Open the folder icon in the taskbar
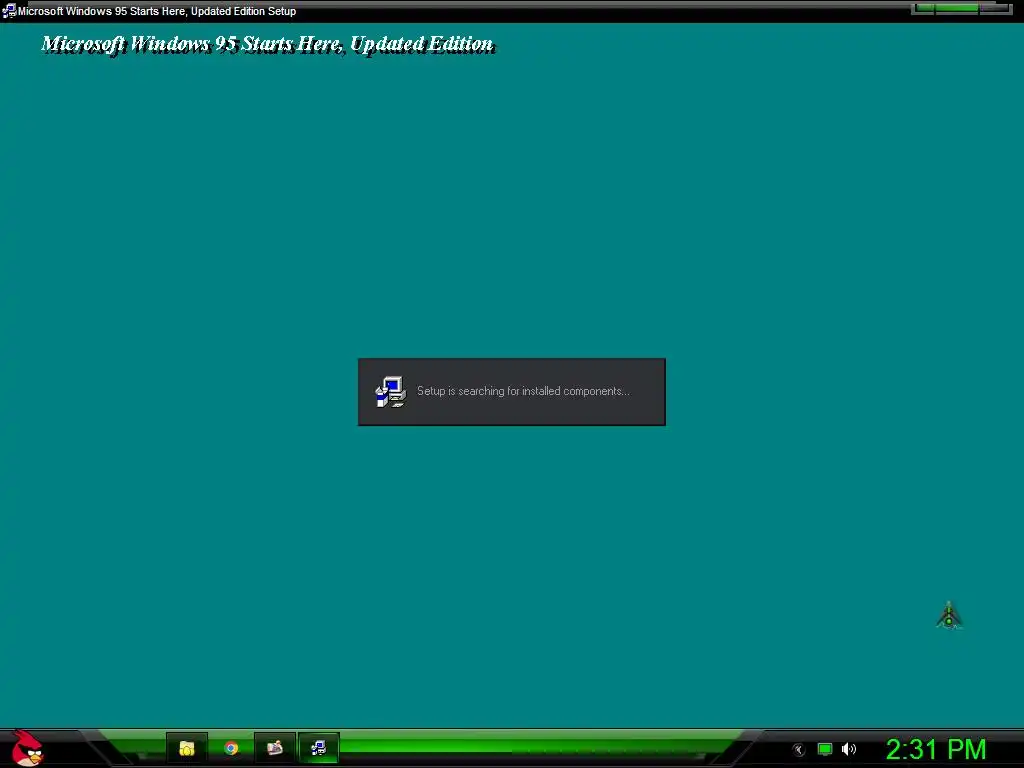The width and height of the screenshot is (1024, 768). (187, 748)
